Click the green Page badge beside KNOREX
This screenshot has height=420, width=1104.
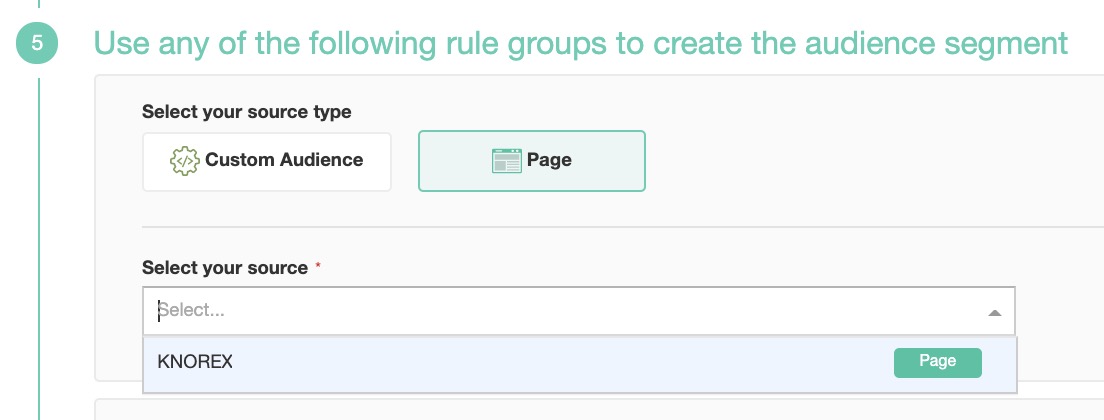coord(937,362)
